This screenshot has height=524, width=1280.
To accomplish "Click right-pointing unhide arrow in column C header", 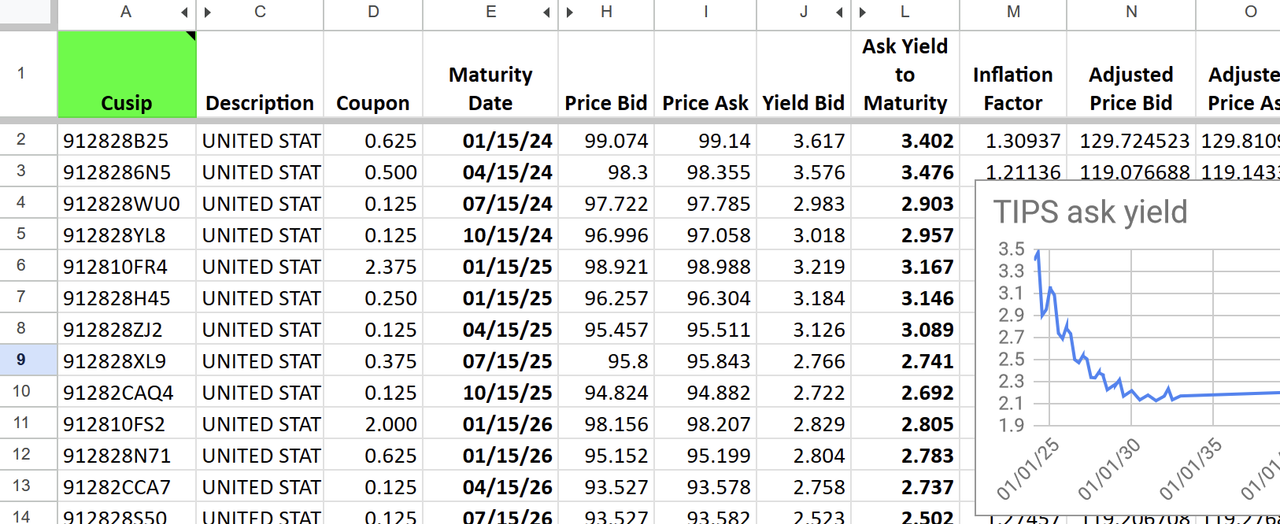I will pos(208,12).
